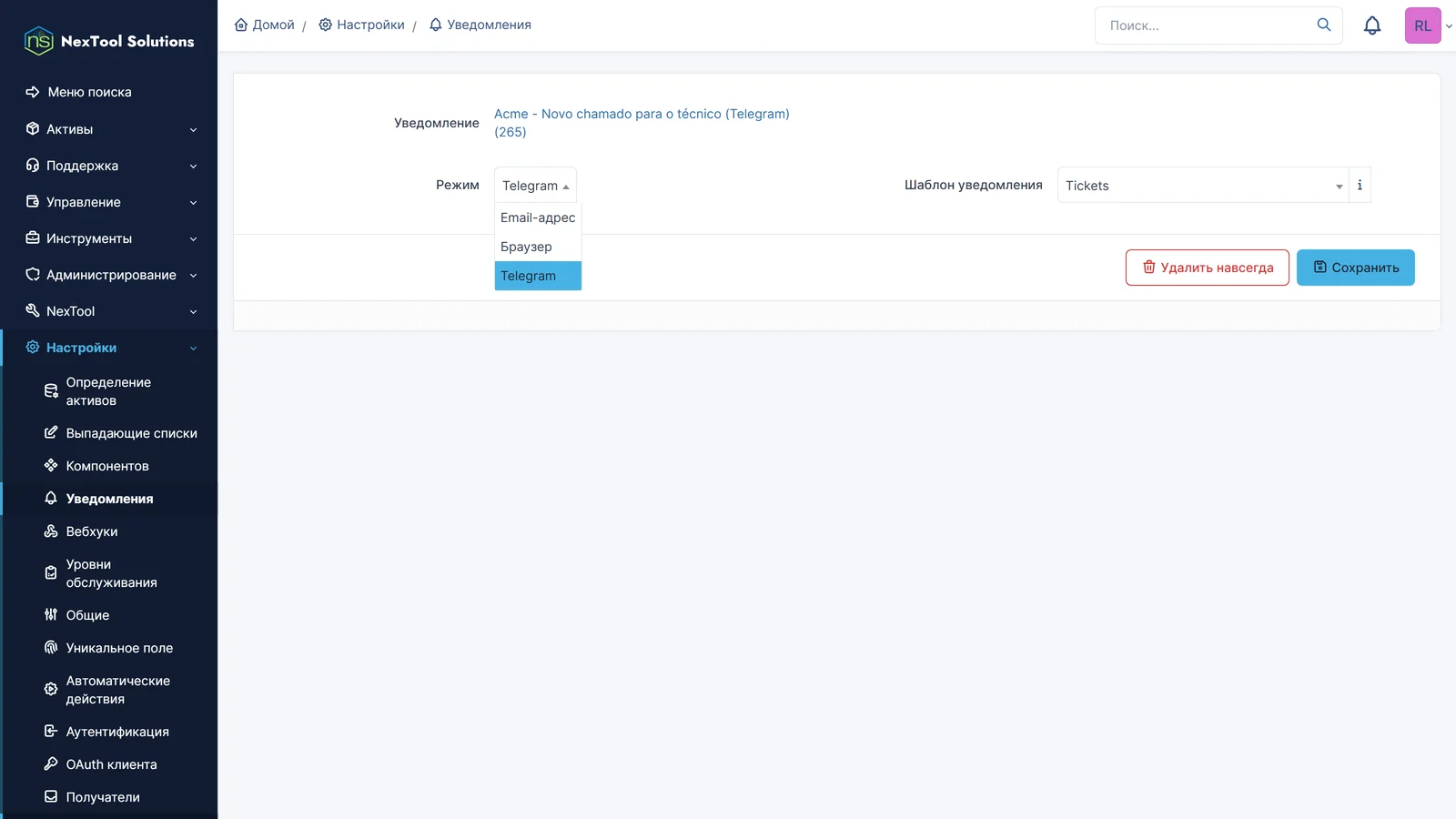Close the Режим Telegram dropdown
Screen dimensions: 1456x819
[535, 185]
